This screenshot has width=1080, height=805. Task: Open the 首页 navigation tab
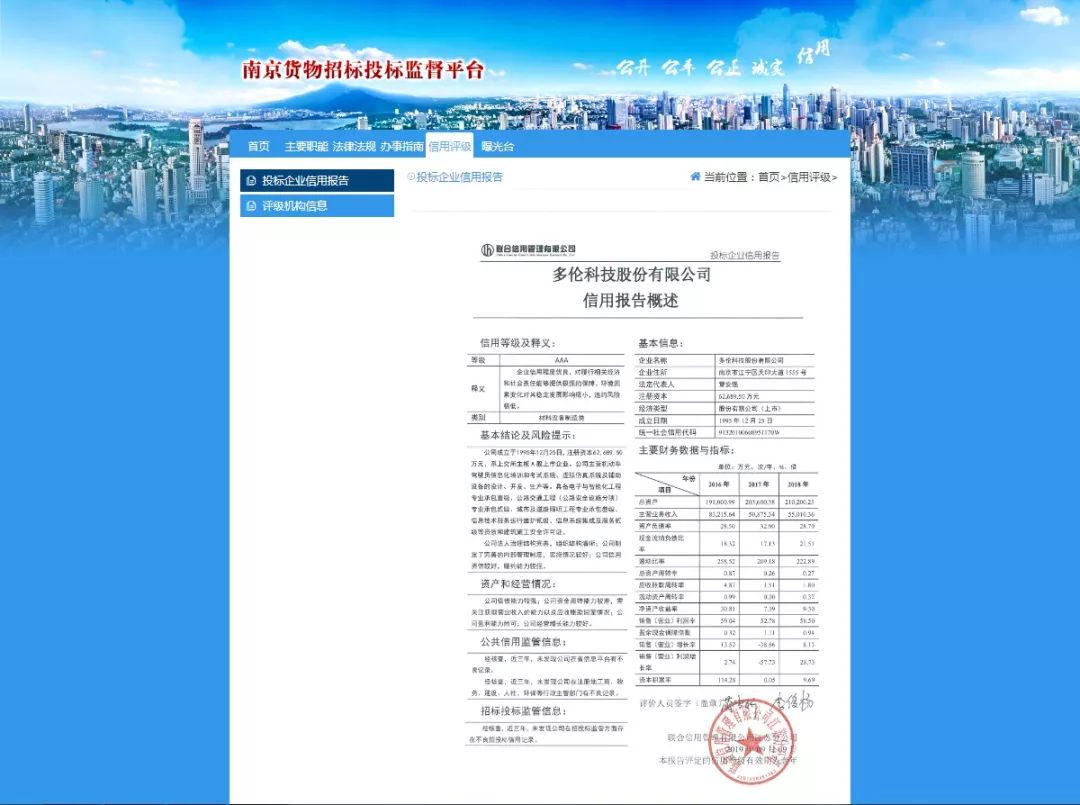258,146
